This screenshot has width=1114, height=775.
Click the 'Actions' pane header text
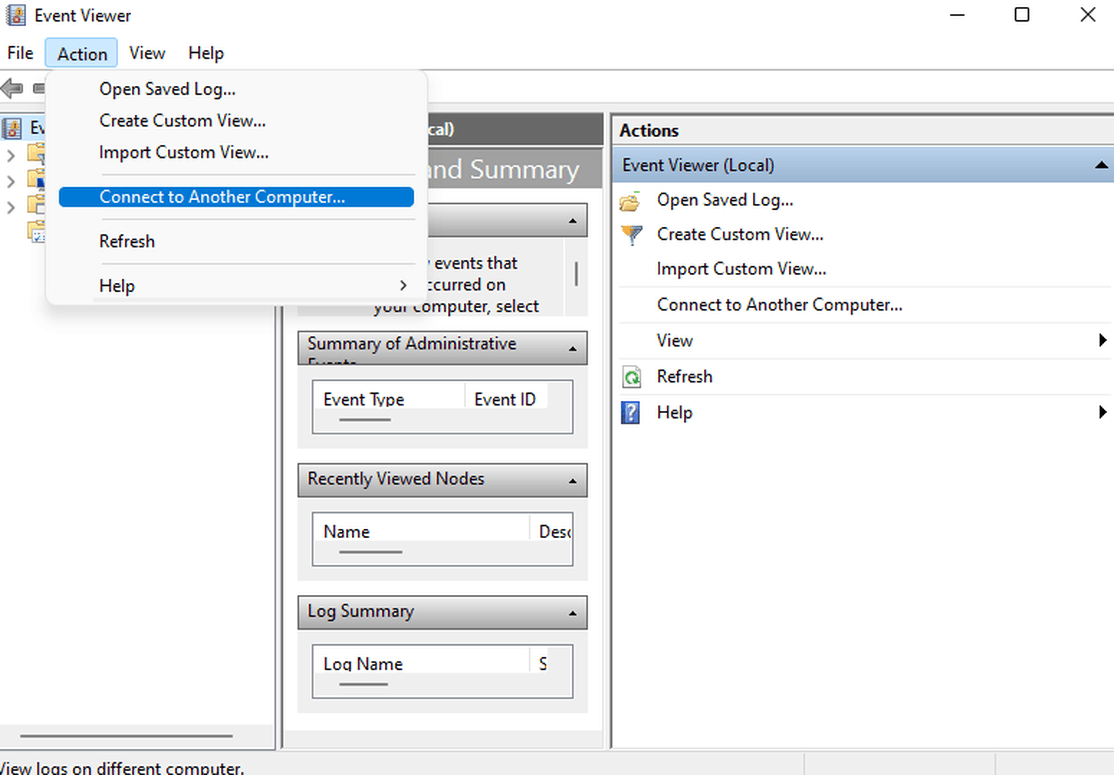click(x=649, y=131)
